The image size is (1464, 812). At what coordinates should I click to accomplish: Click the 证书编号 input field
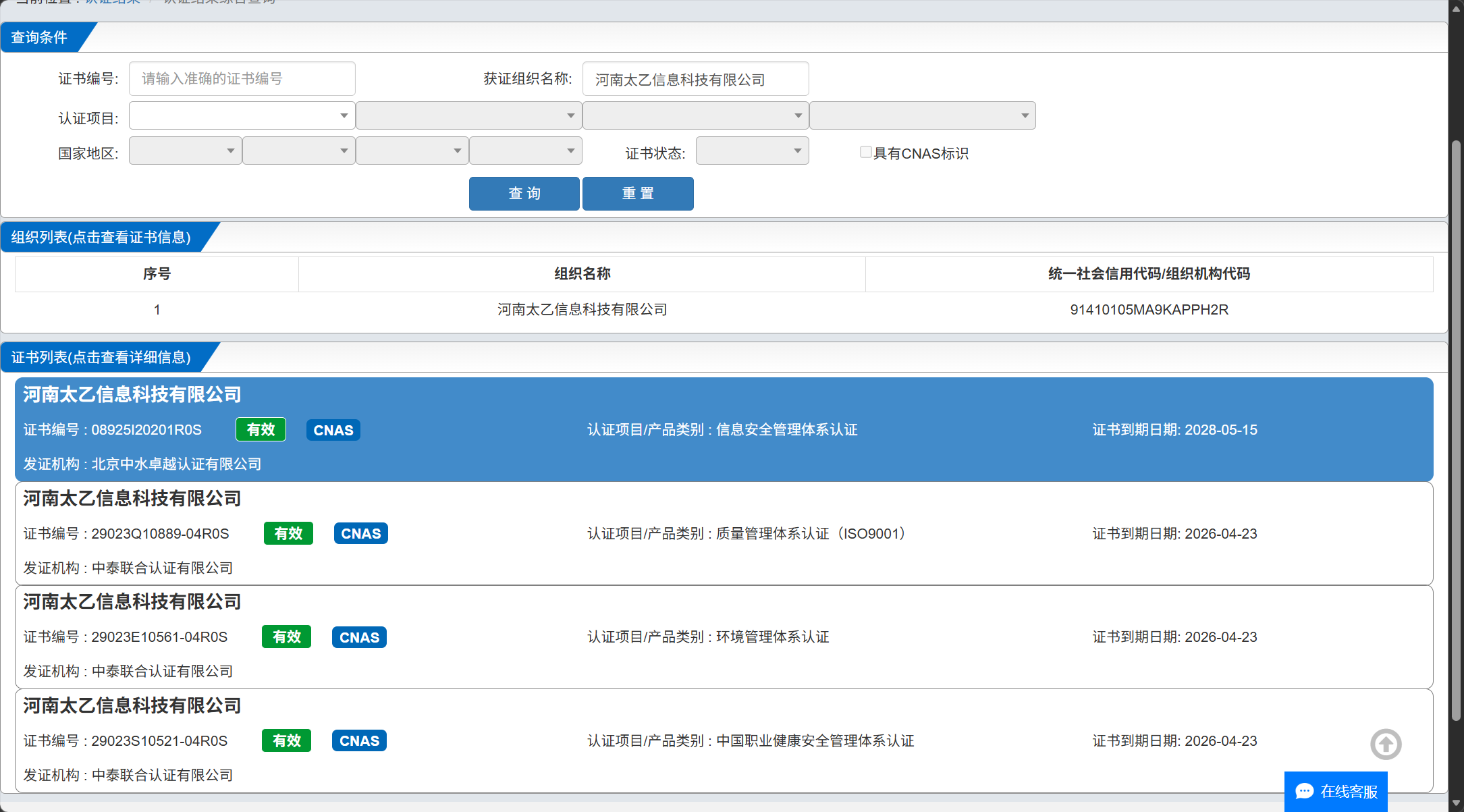[x=242, y=79]
